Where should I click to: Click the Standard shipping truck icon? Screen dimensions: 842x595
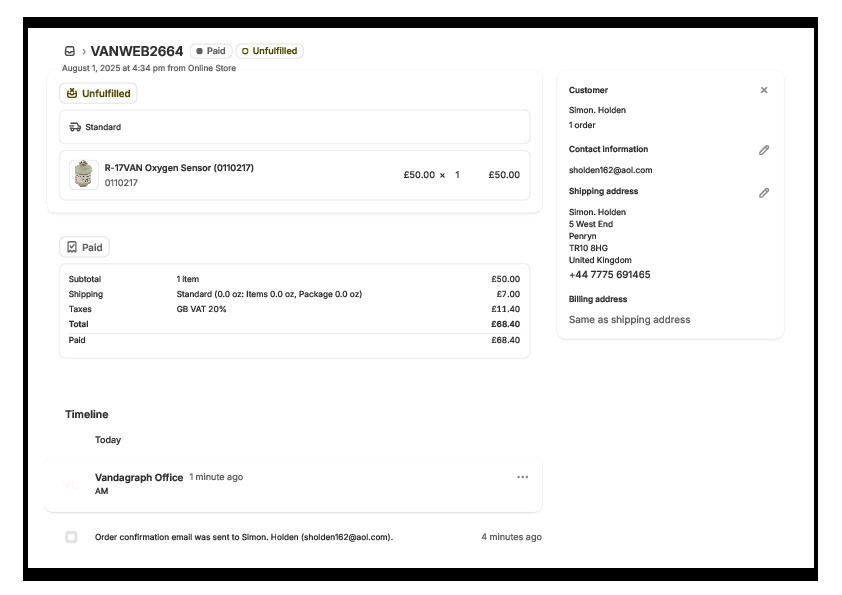(x=75, y=127)
